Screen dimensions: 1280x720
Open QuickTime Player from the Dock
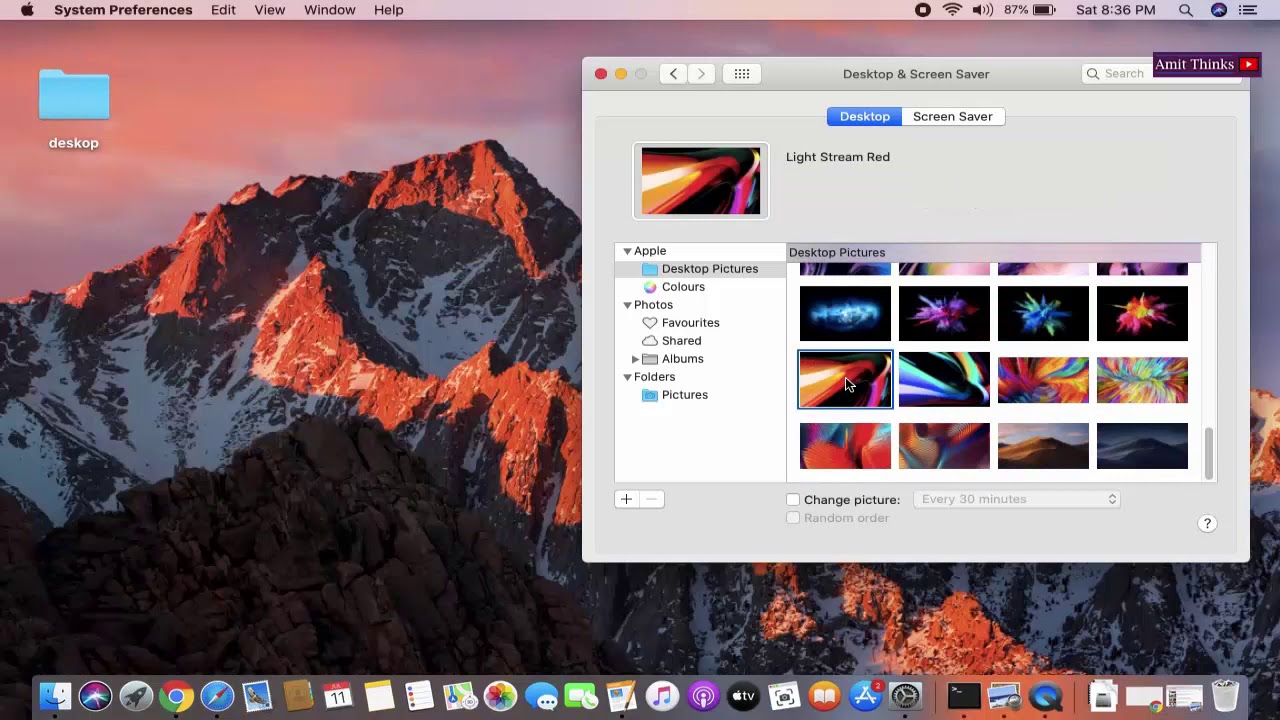point(1046,696)
